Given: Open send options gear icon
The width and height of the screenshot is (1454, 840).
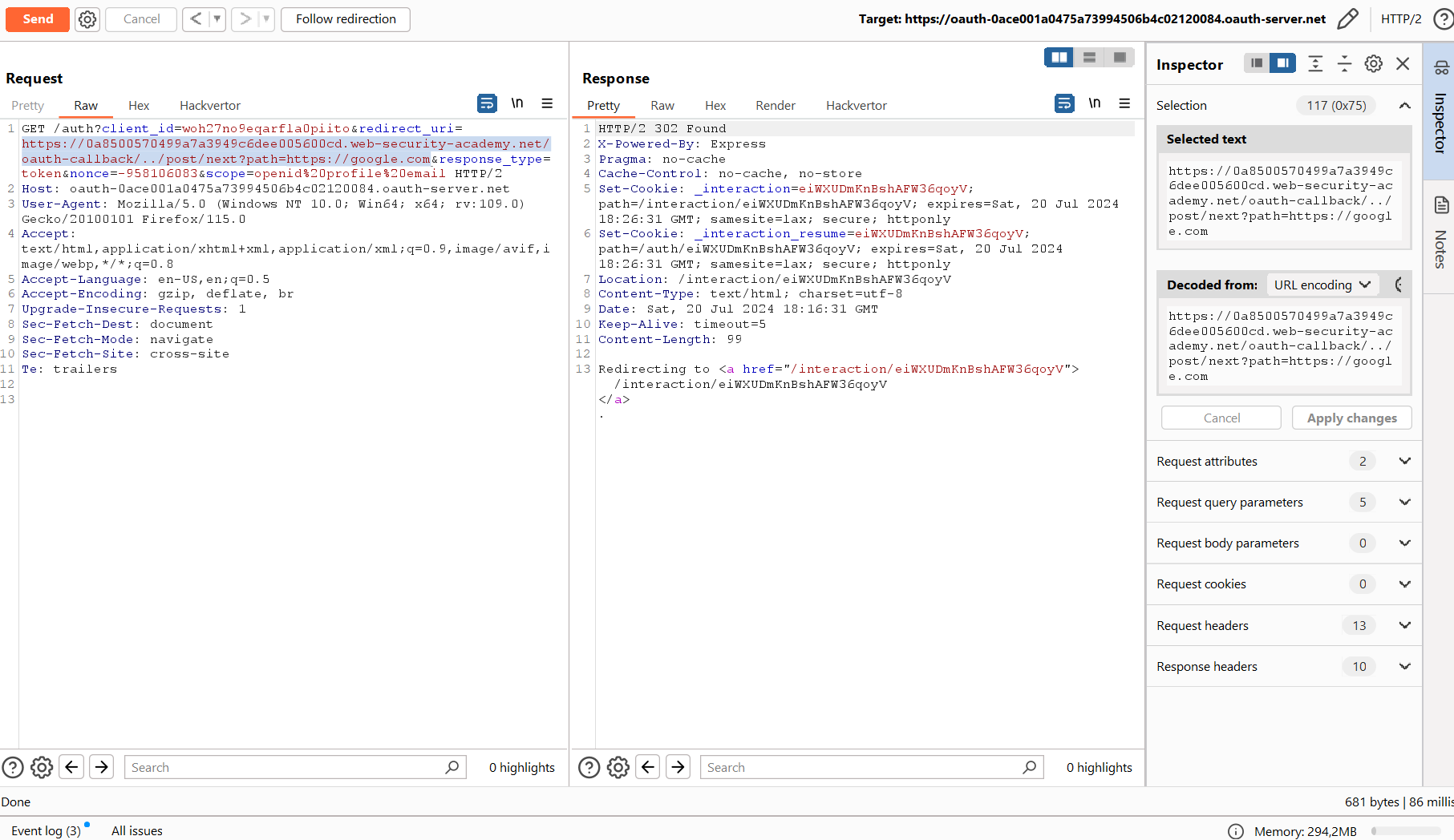Looking at the screenshot, I should [x=87, y=19].
